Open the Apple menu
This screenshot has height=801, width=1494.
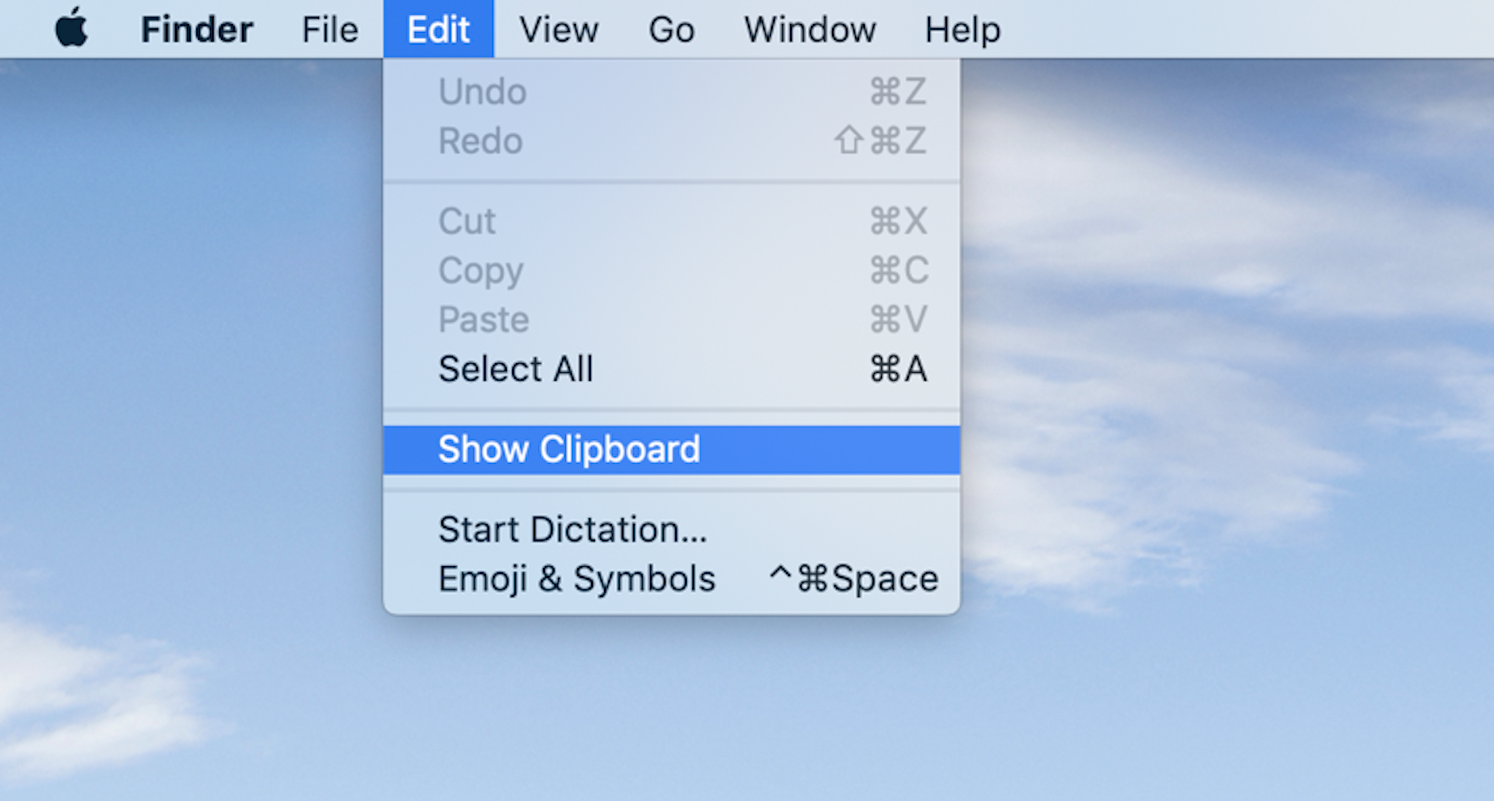[69, 29]
